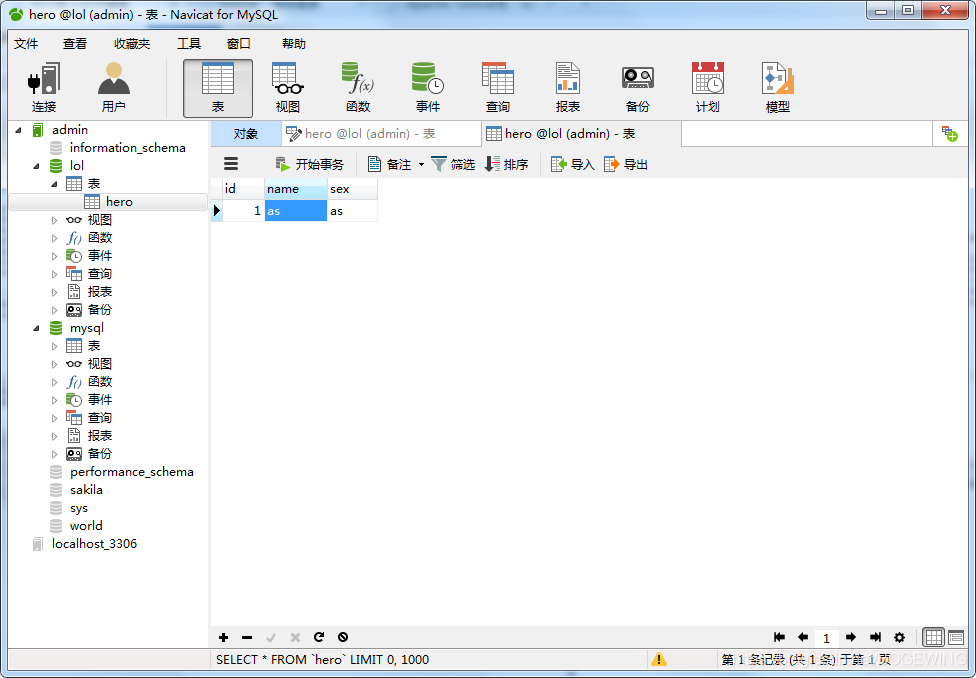Select world database in tree
Viewport: 976px width, 678px height.
(x=86, y=526)
